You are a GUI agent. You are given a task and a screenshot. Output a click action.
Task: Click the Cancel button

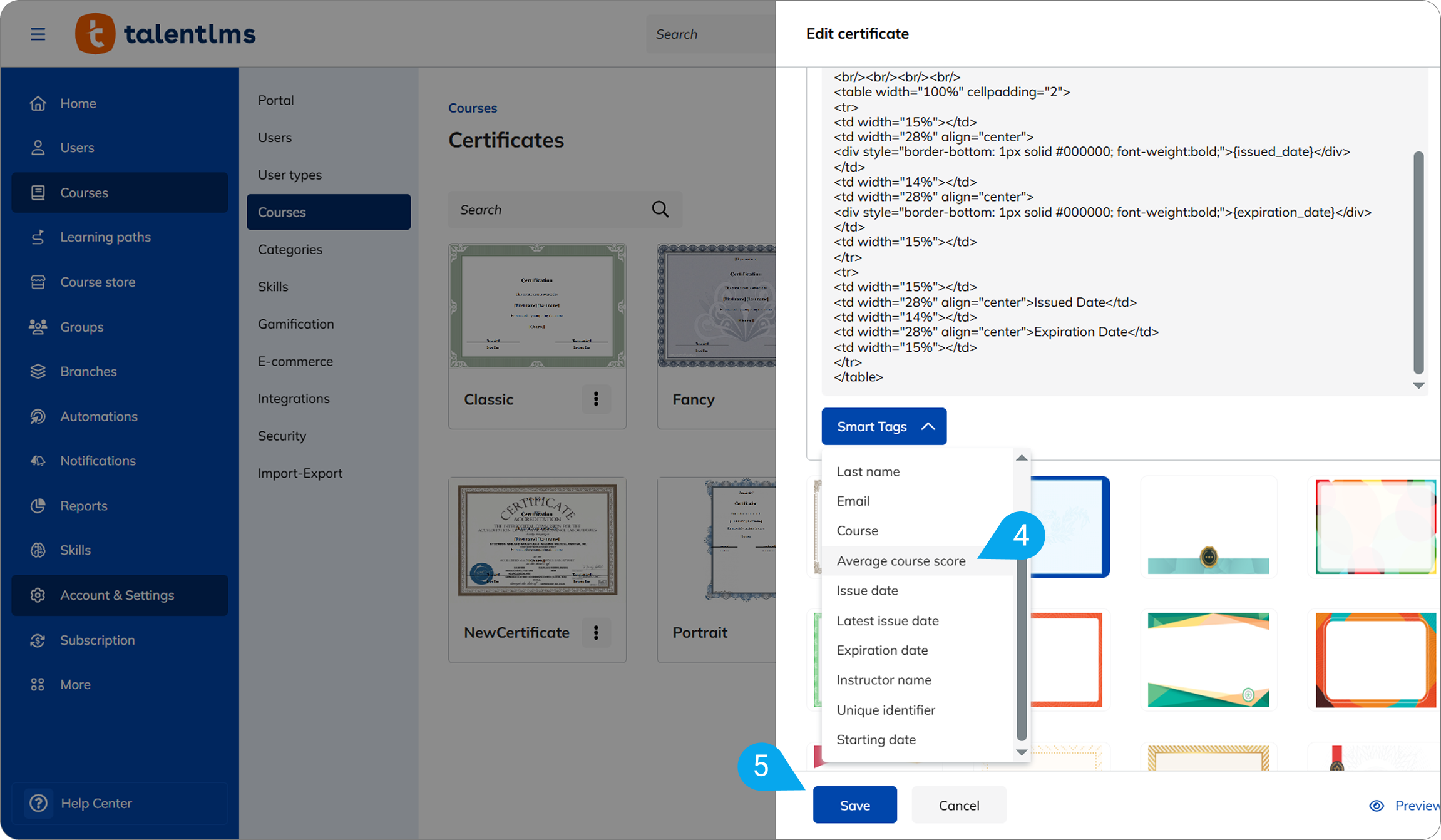pyautogui.click(x=958, y=806)
